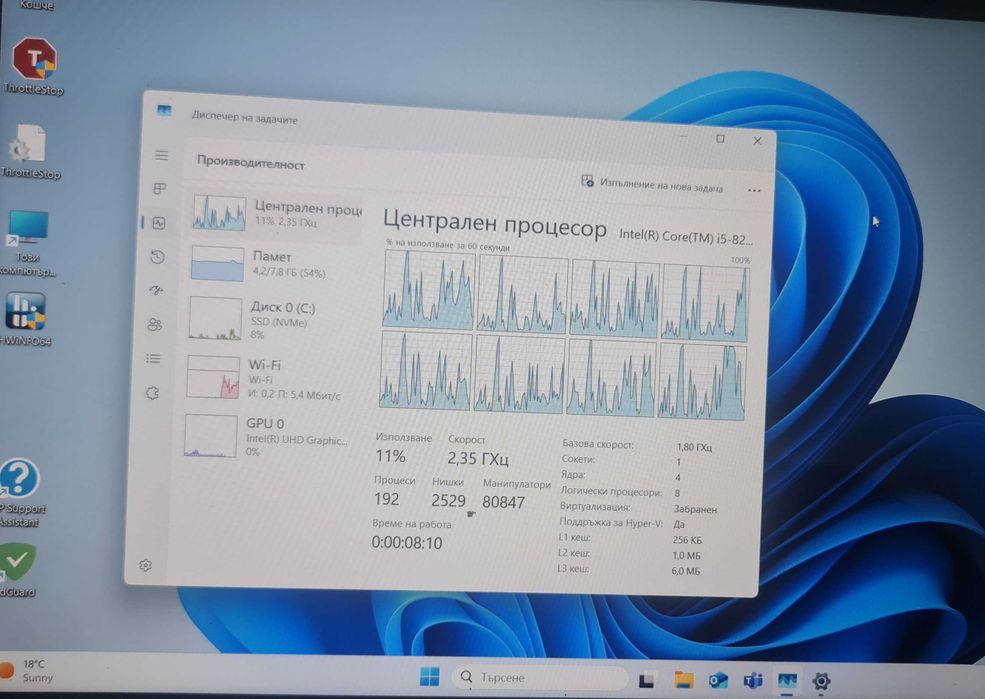
Task: Open HWiNFO64 desktop icon
Action: pyautogui.click(x=25, y=319)
